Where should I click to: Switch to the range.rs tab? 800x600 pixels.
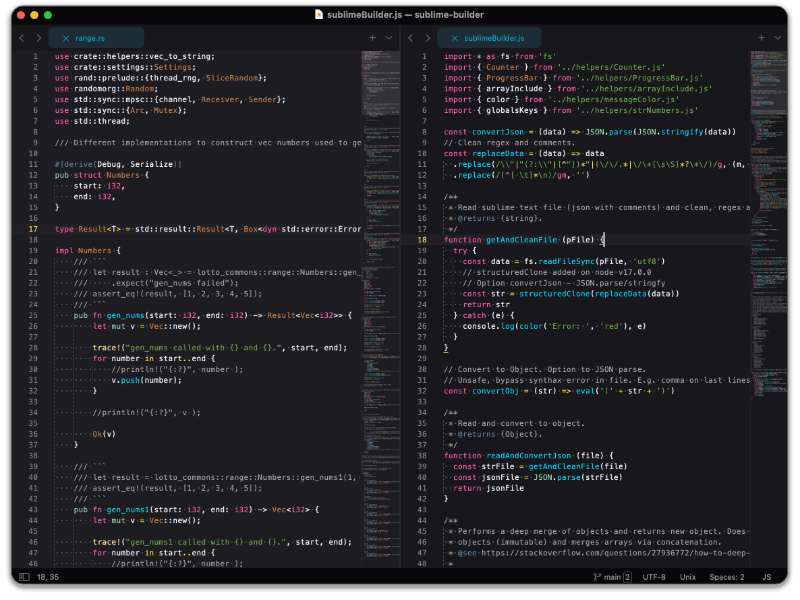click(96, 38)
